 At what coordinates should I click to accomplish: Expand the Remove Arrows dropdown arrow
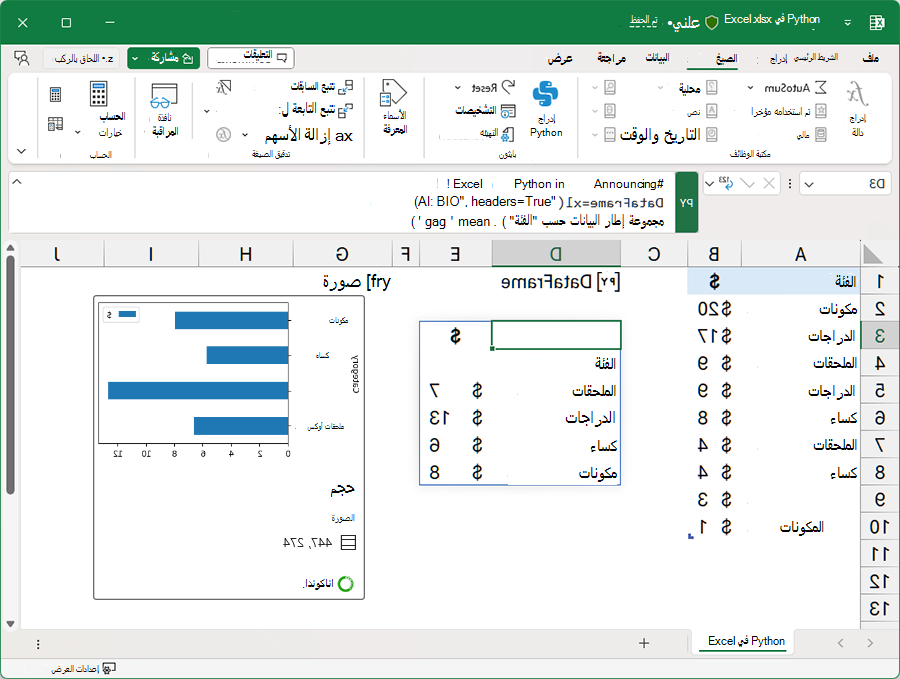[245, 135]
